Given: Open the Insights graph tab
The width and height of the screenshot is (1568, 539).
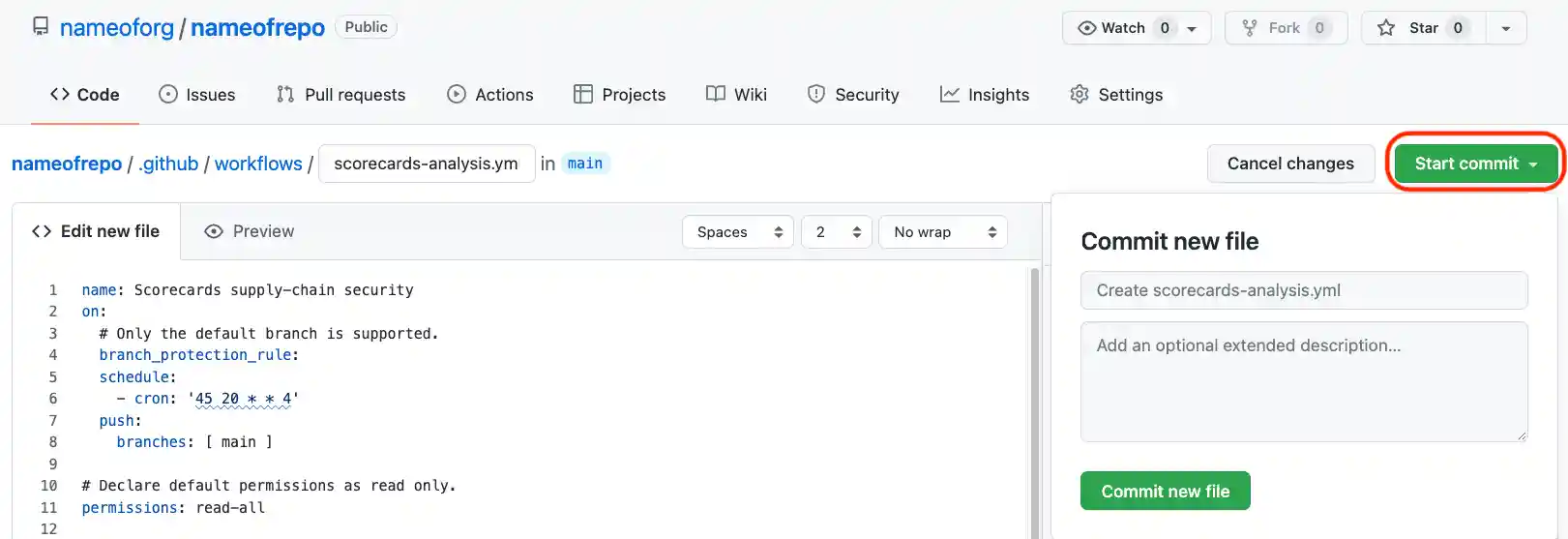Looking at the screenshot, I should pyautogui.click(x=985, y=95).
